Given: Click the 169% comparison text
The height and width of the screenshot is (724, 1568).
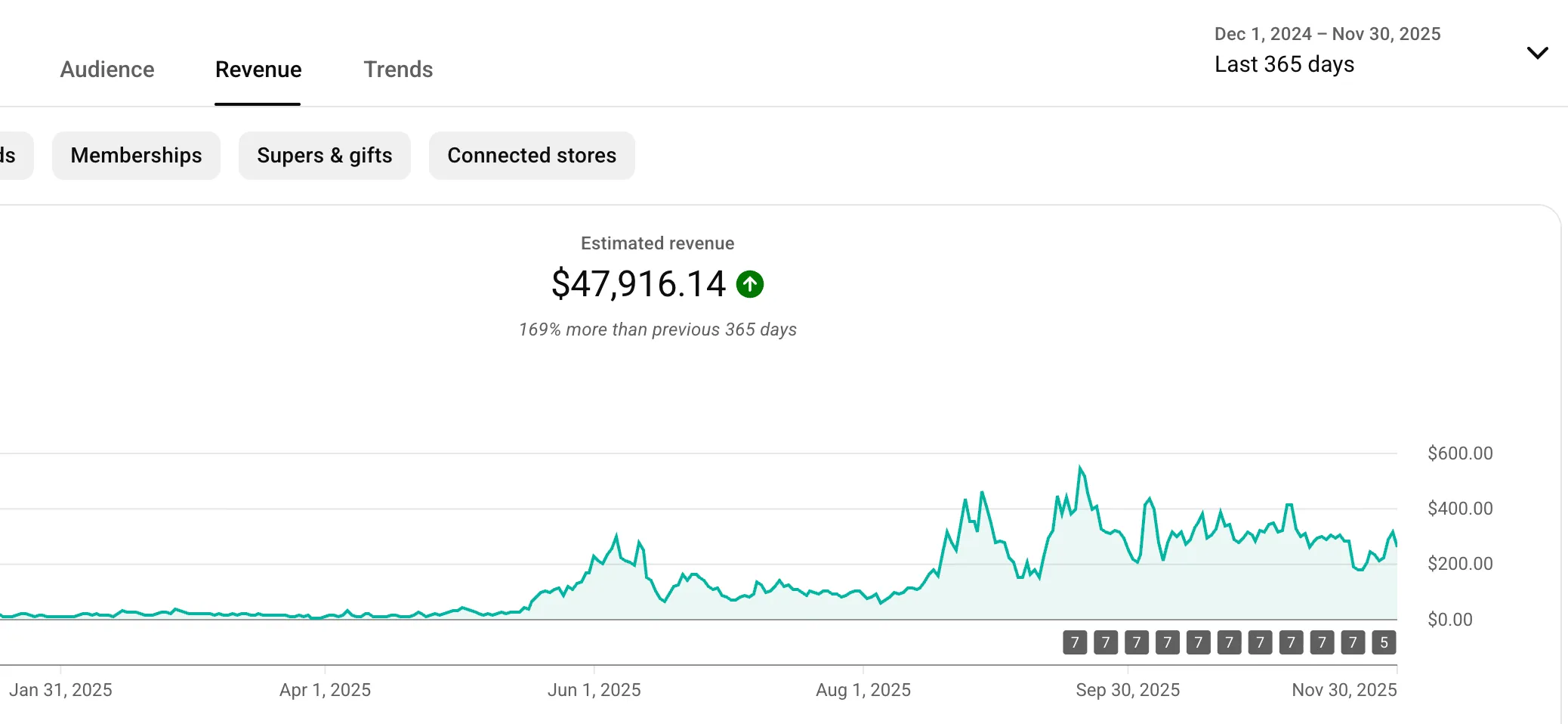Looking at the screenshot, I should click(x=656, y=330).
